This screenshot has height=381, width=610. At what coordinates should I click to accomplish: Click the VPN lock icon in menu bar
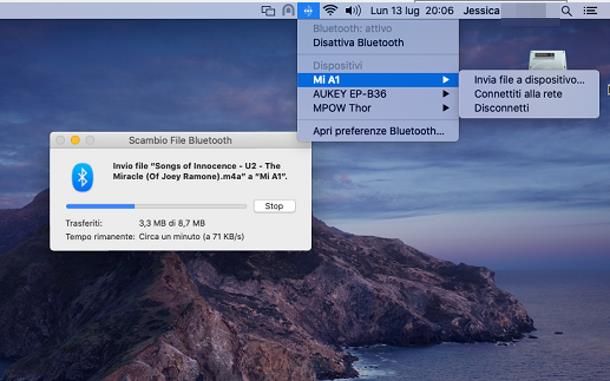[288, 11]
